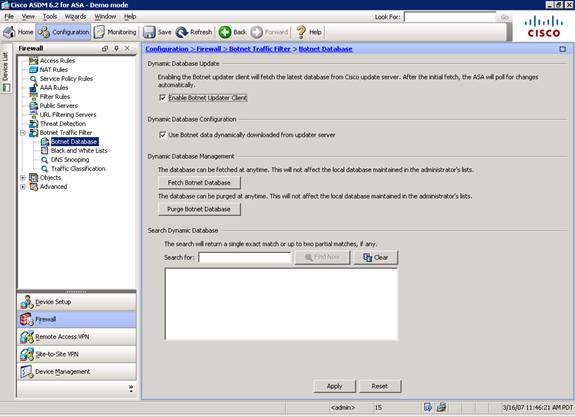Open the Wizards menu

click(x=75, y=17)
